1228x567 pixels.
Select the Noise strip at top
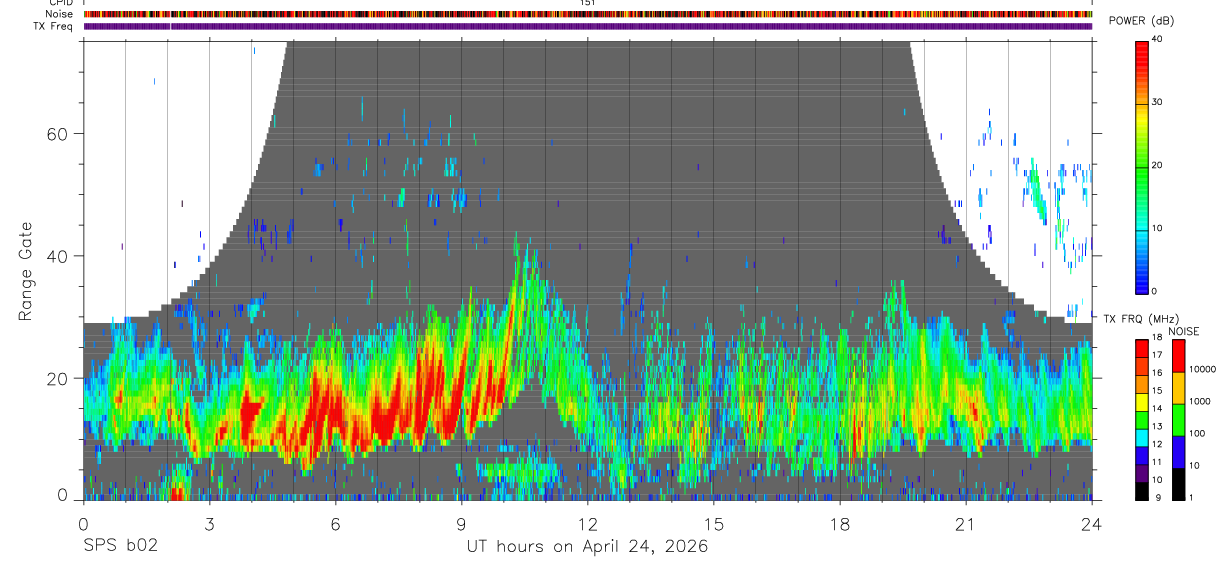[588, 14]
